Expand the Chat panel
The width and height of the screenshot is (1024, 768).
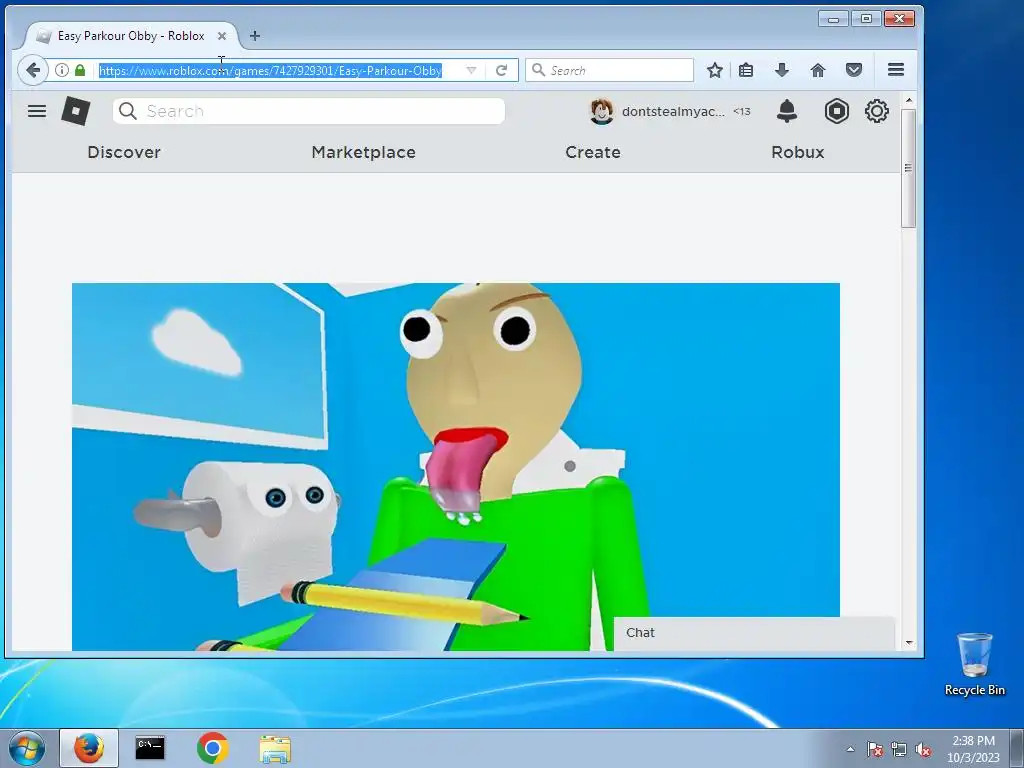(x=754, y=633)
